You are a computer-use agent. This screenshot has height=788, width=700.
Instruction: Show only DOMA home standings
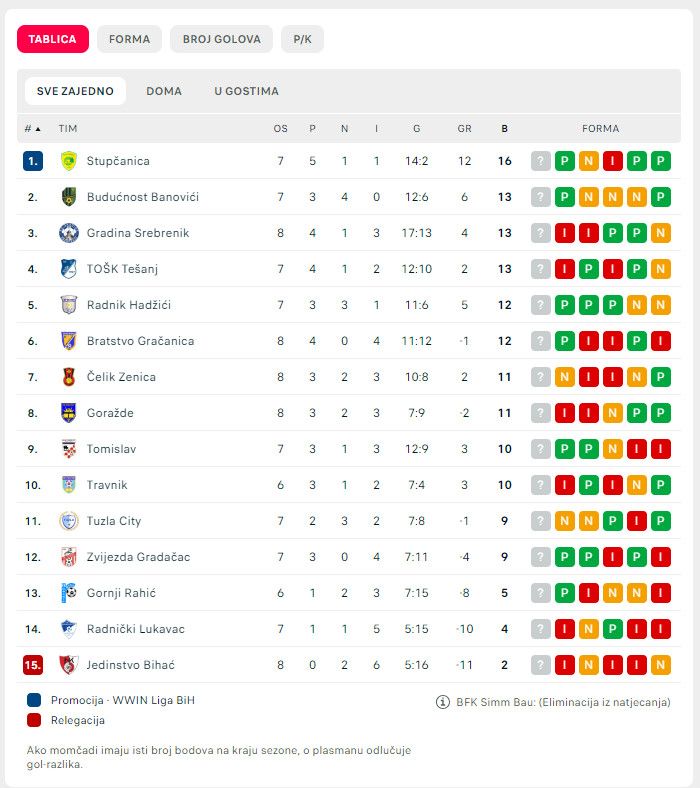click(164, 91)
